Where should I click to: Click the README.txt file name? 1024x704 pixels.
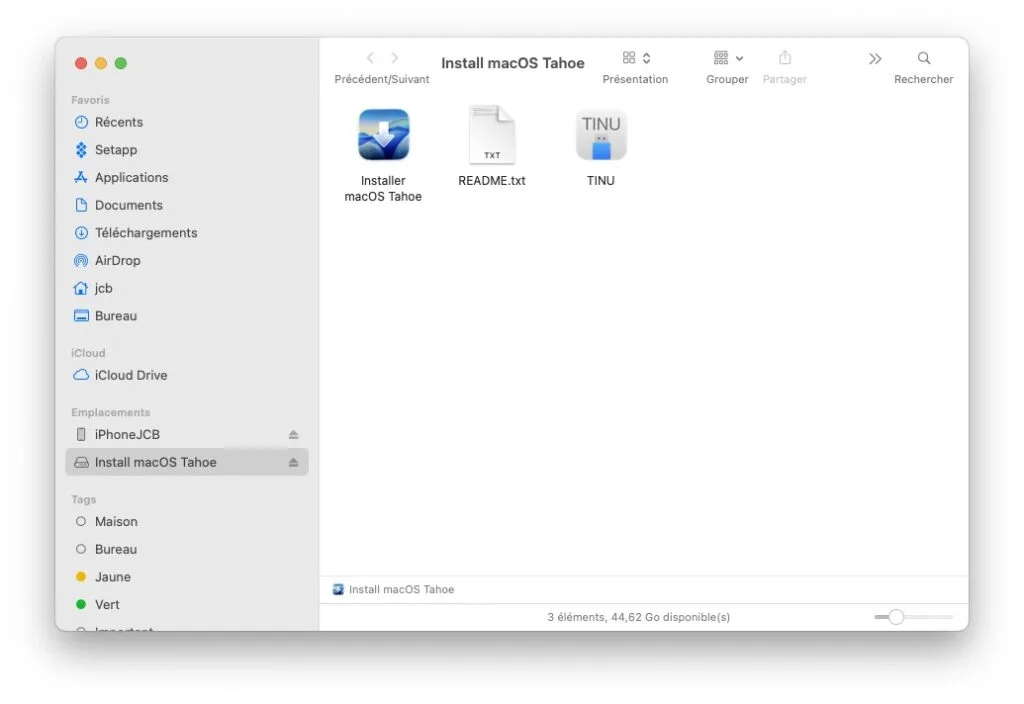click(492, 180)
